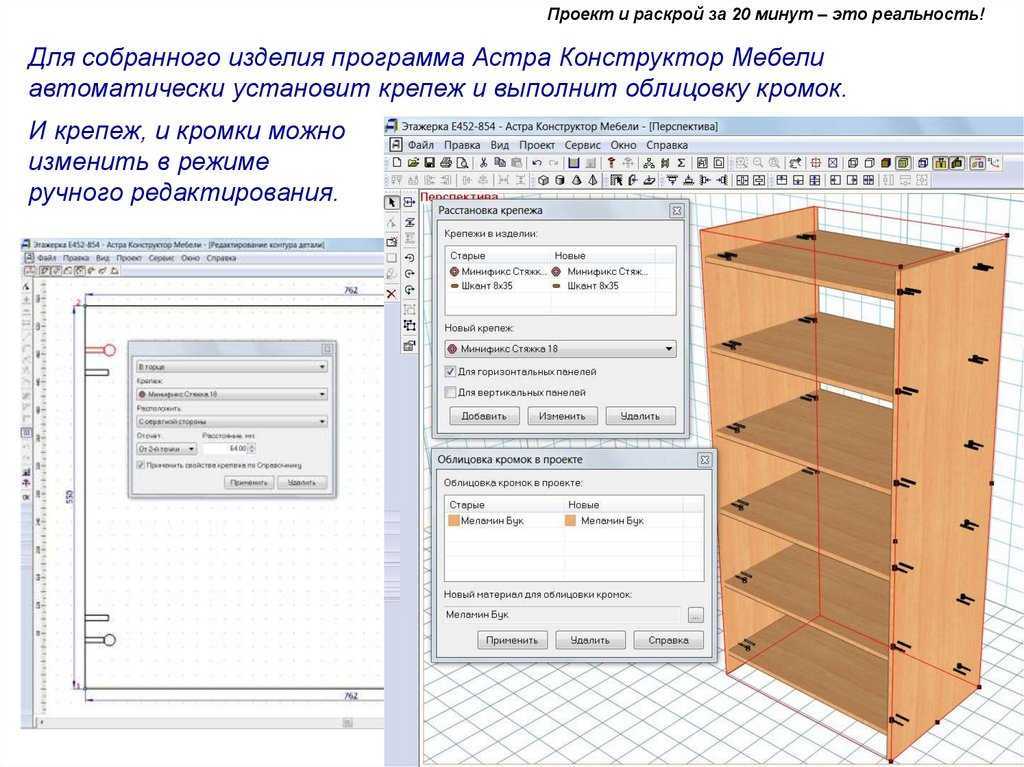Close the Расстановка крепежа dialog
This screenshot has width=1024, height=767.
coord(677,210)
